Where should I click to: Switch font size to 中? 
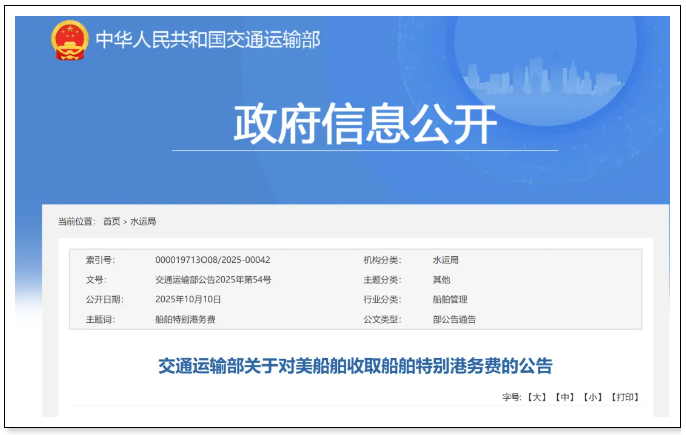[x=566, y=397]
